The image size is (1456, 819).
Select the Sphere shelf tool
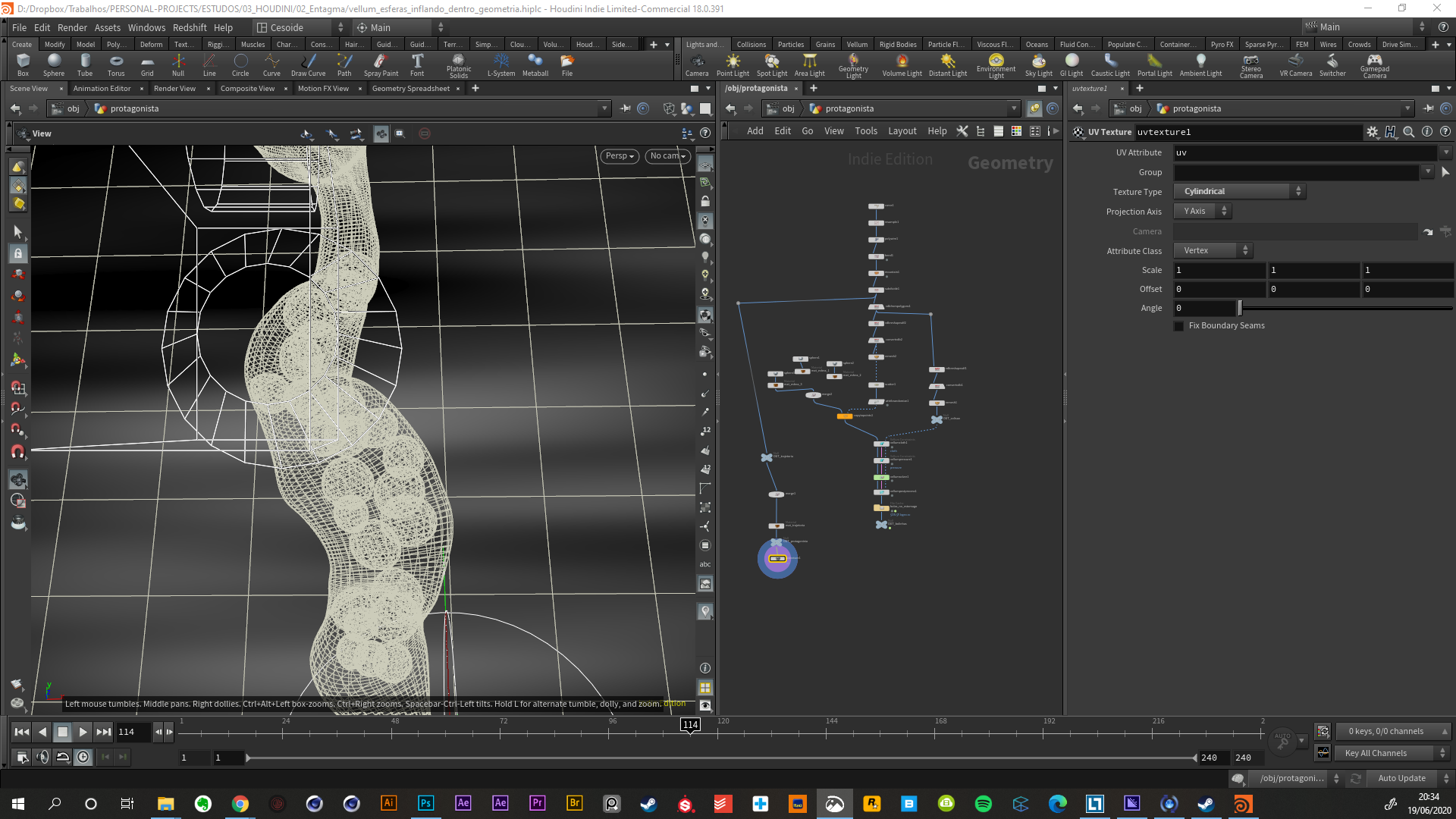(53, 64)
